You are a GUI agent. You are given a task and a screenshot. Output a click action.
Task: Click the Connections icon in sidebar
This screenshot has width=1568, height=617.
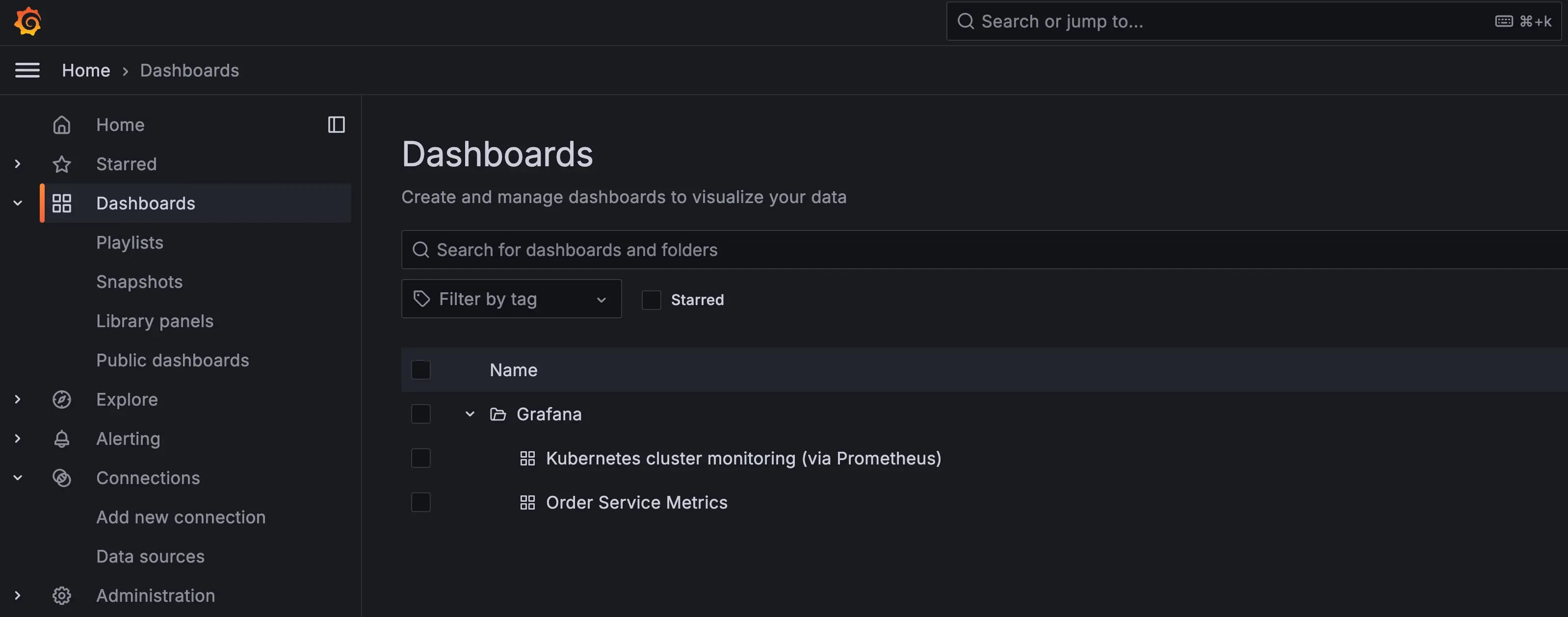point(61,478)
